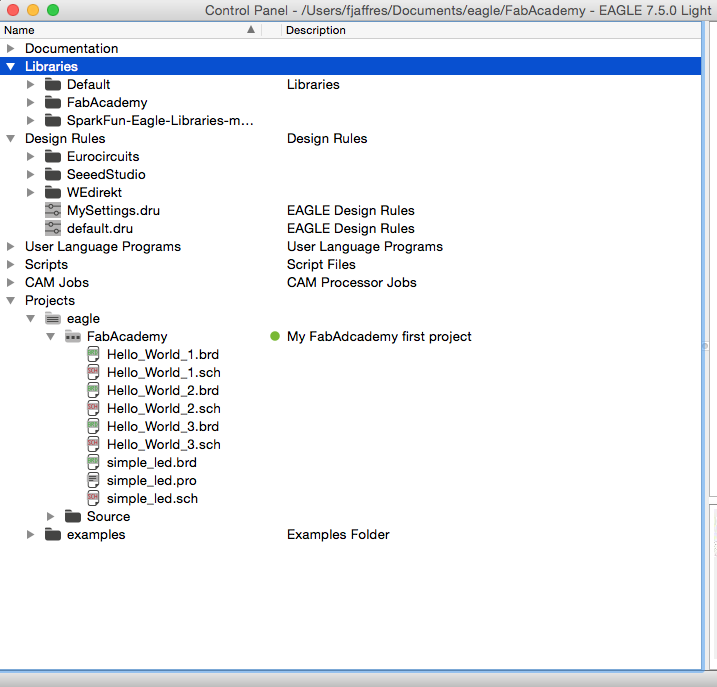Click the default.dru design rules icon

[53, 228]
